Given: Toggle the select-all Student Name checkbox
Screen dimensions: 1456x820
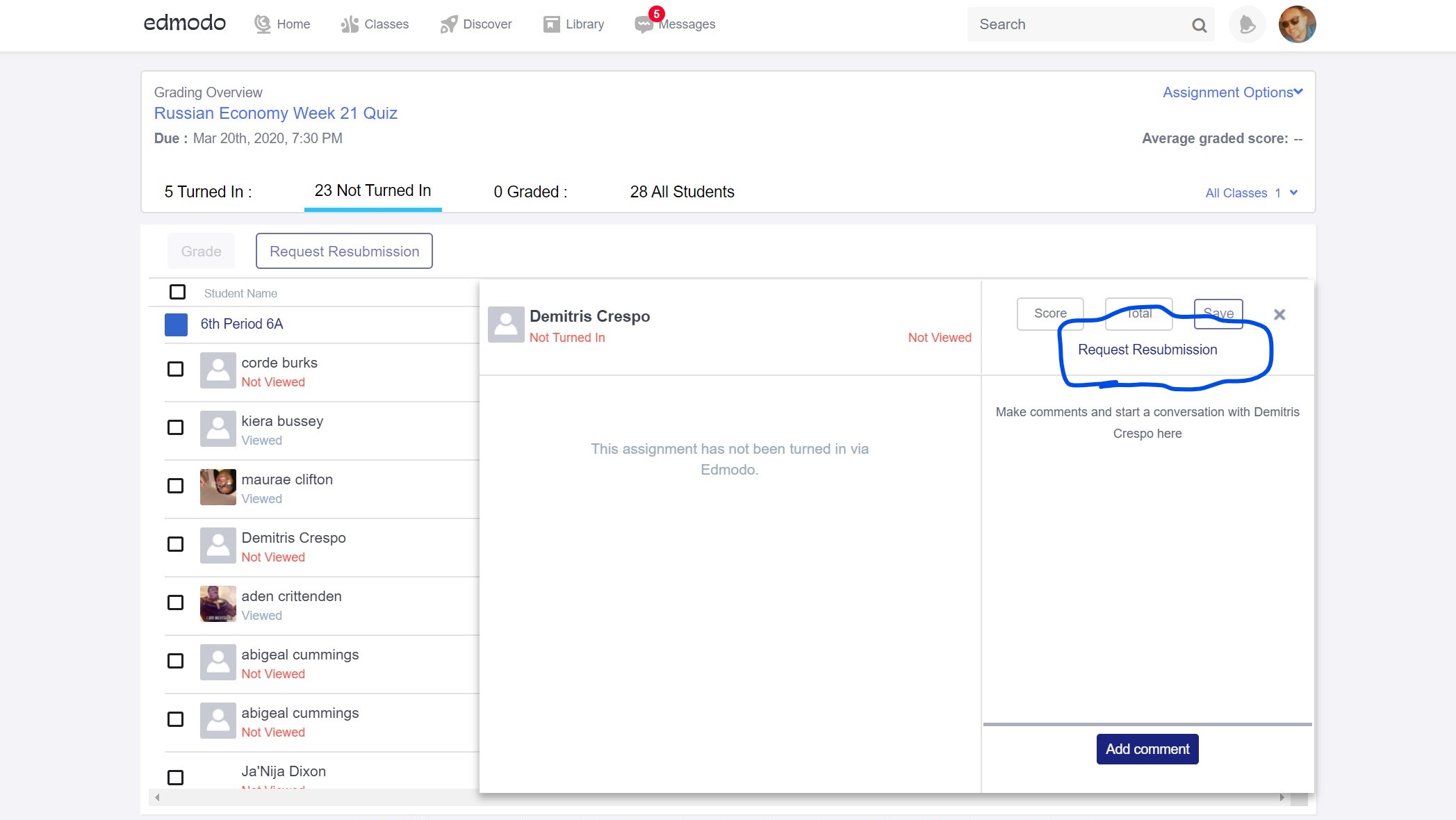Looking at the screenshot, I should tap(177, 292).
